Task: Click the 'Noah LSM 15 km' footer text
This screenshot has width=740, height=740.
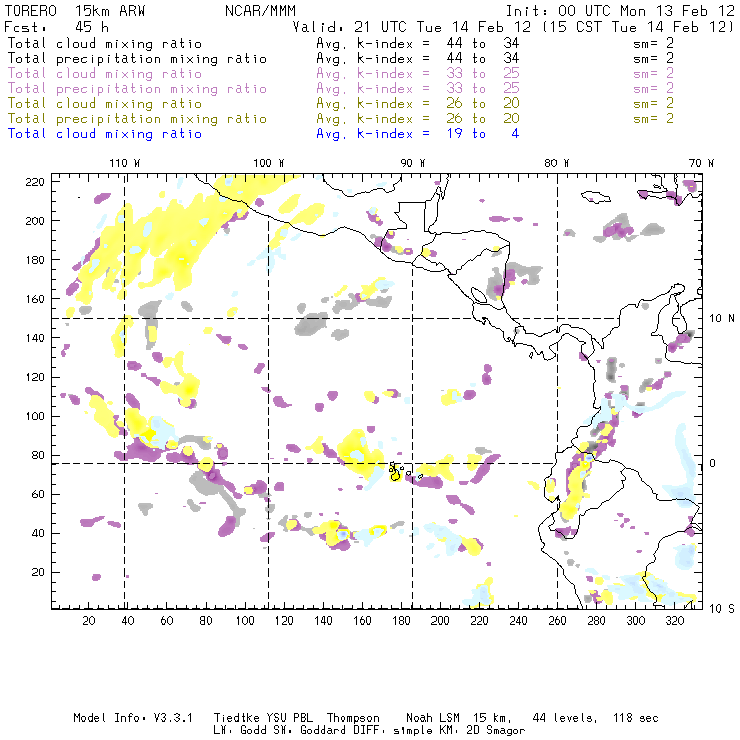Action: 459,718
